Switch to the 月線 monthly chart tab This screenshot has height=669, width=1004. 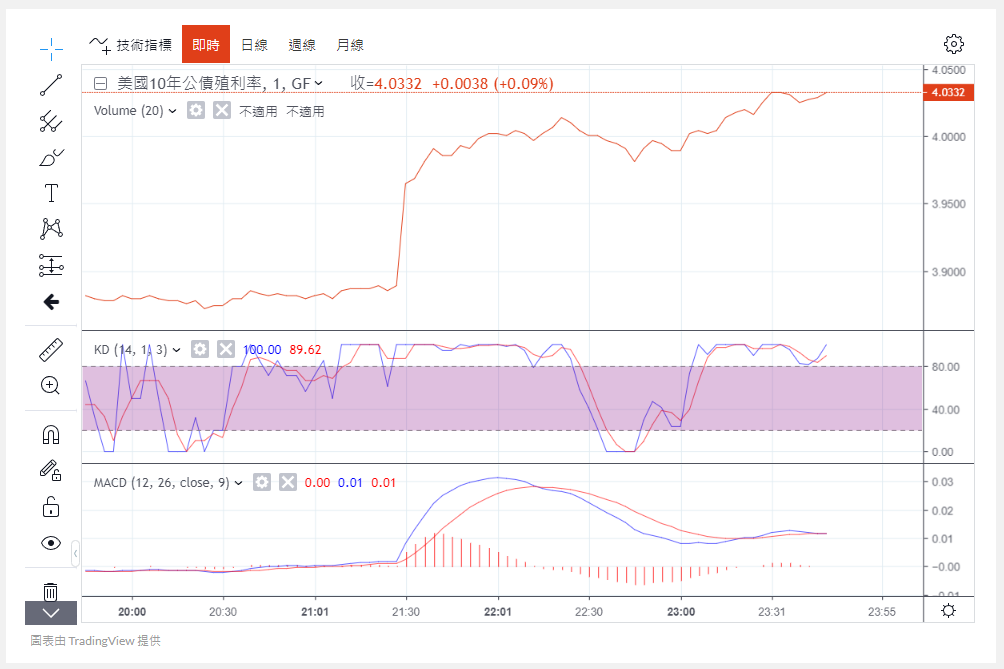(349, 44)
